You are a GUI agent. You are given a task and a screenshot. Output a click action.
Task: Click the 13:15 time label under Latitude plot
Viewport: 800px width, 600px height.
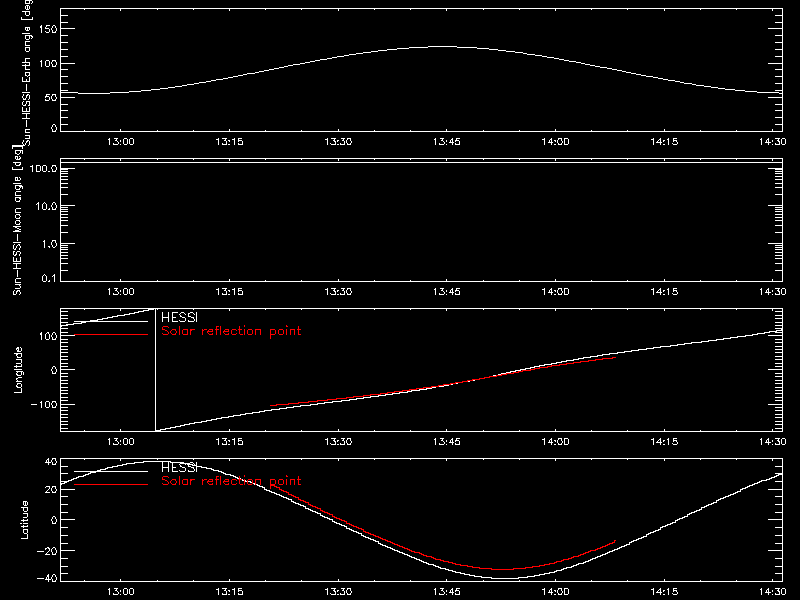coord(230,592)
